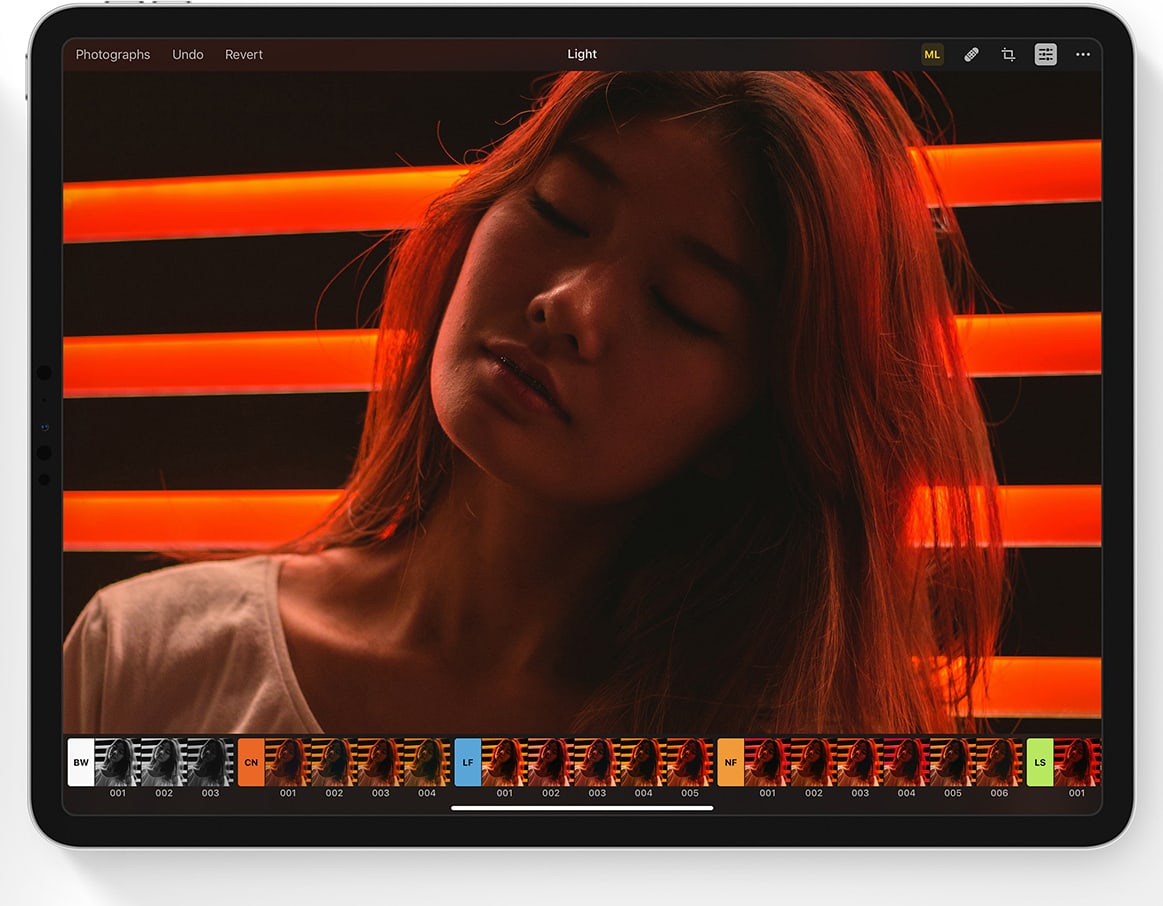
Task: Apply NF preset 004 thumbnail
Action: click(x=906, y=762)
